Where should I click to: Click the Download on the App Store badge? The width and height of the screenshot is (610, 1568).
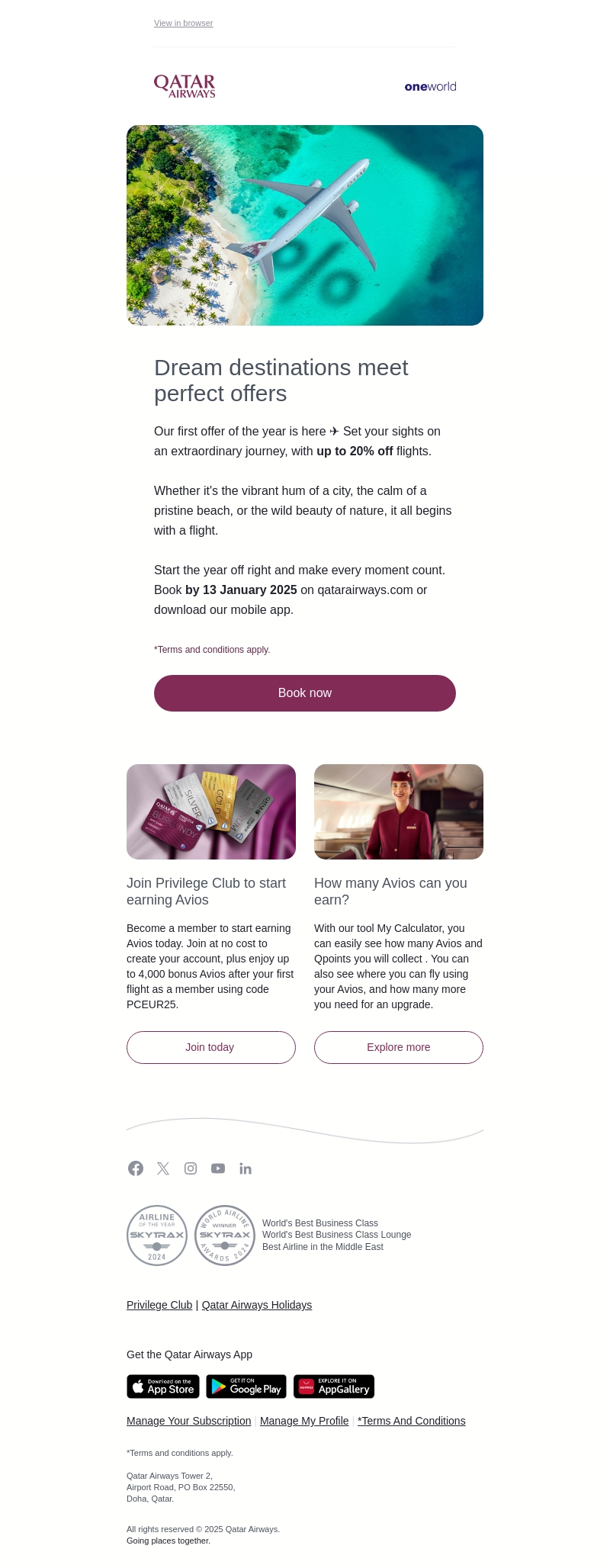[163, 1386]
